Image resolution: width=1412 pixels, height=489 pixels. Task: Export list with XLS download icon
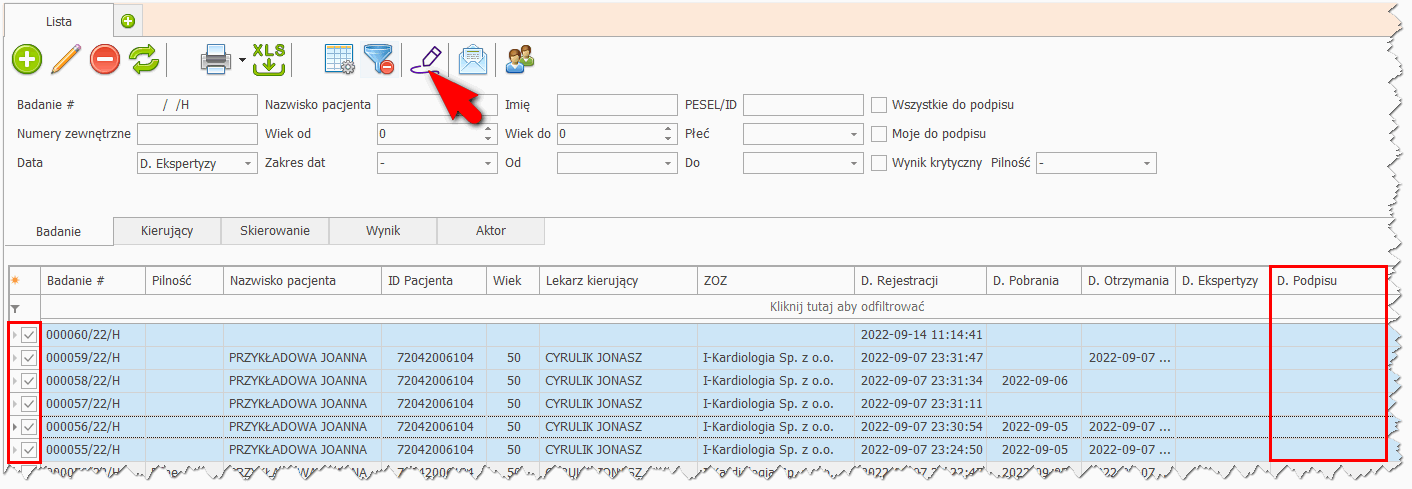(x=269, y=60)
